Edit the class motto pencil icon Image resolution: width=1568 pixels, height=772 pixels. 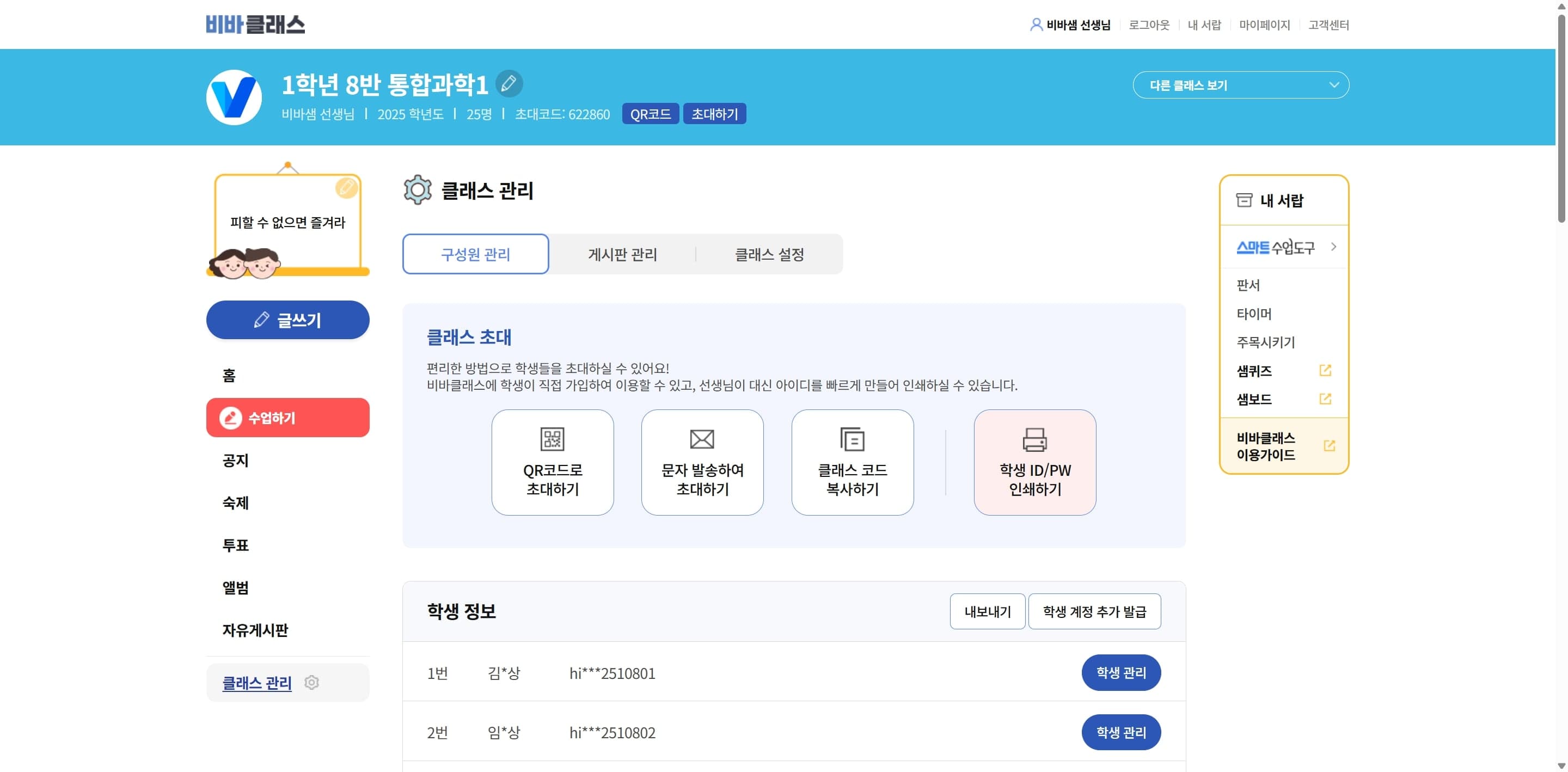(x=346, y=187)
